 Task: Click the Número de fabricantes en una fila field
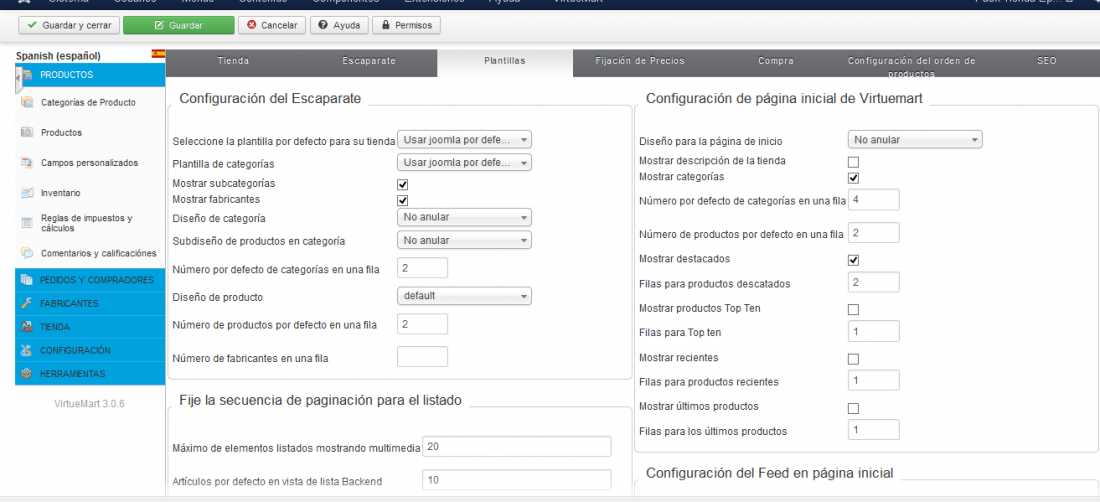coord(422,357)
